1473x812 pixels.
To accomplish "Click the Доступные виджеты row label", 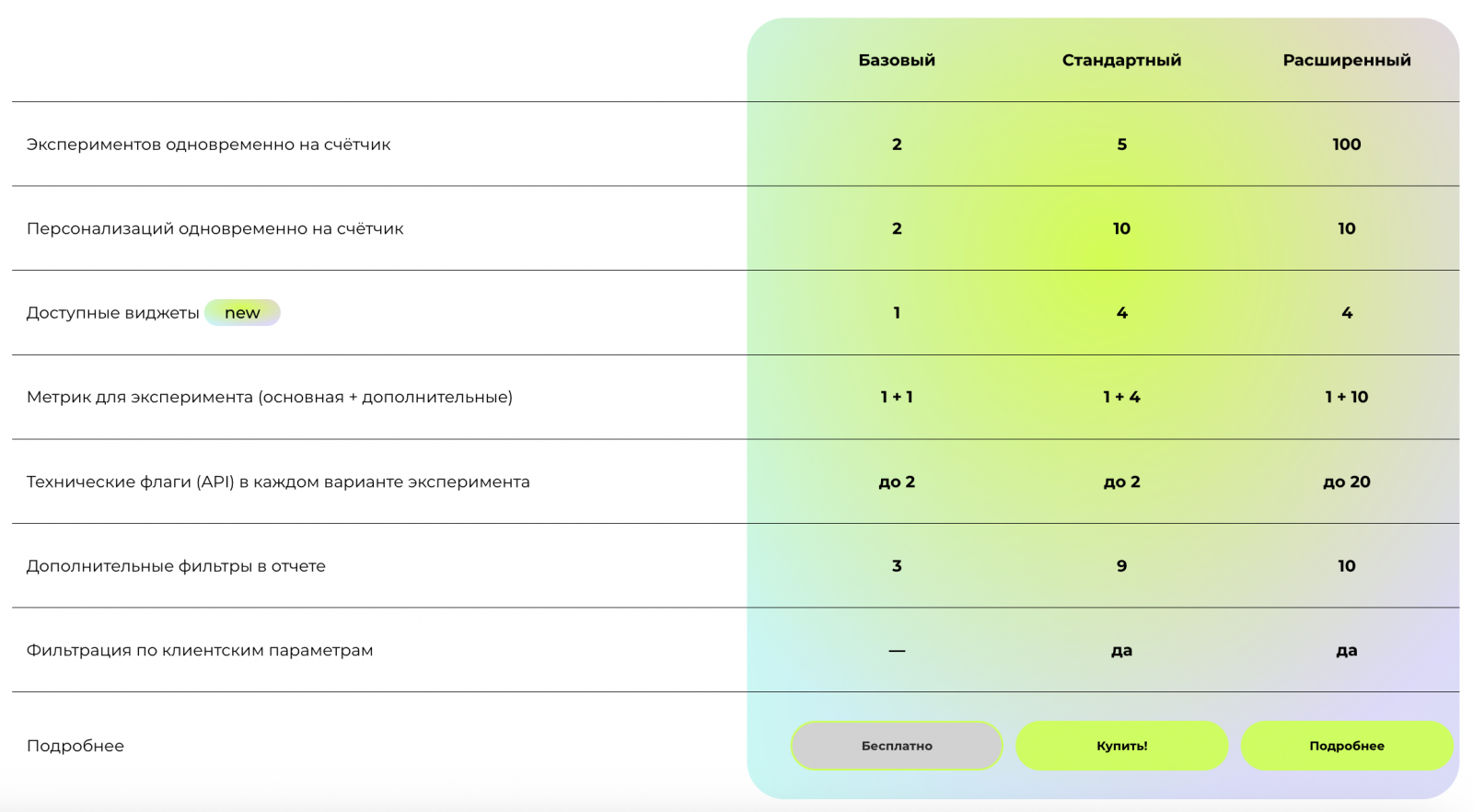I will (x=112, y=313).
